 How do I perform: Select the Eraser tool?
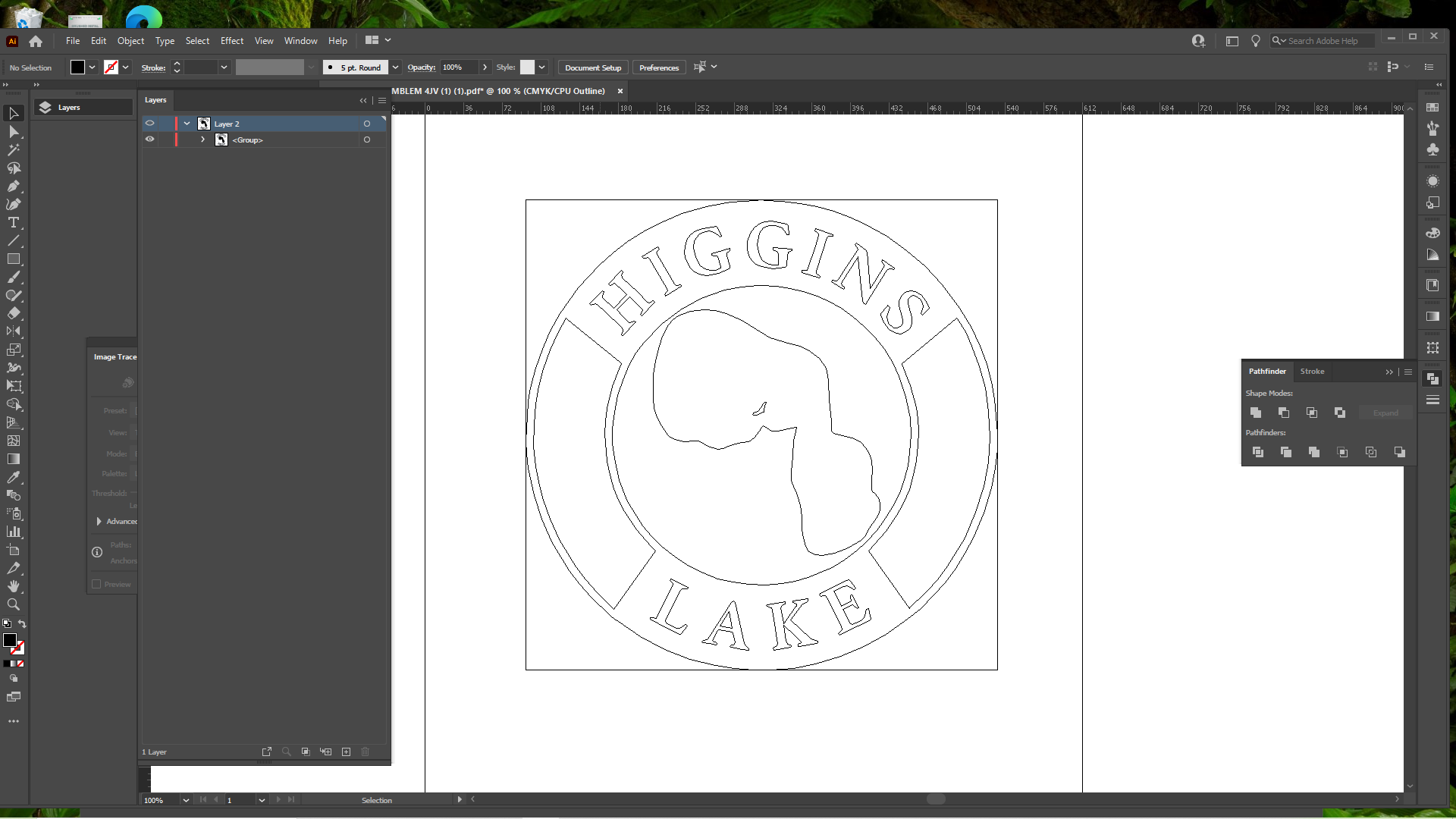click(x=14, y=314)
